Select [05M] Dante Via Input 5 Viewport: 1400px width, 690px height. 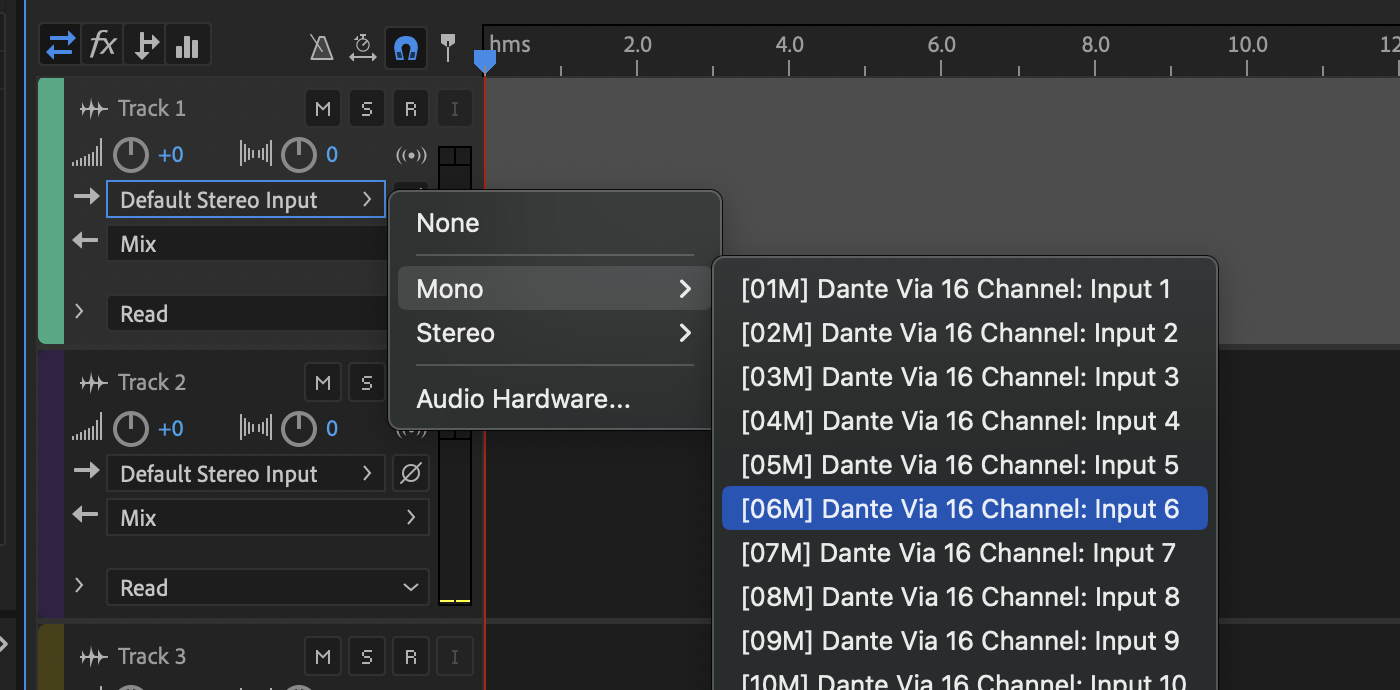click(x=965, y=465)
